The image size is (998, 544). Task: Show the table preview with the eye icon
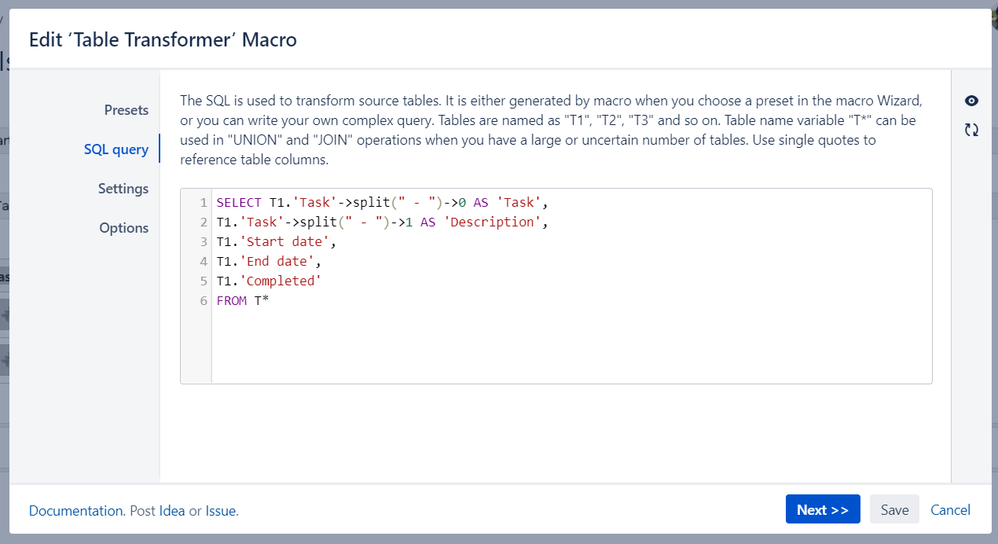[971, 101]
